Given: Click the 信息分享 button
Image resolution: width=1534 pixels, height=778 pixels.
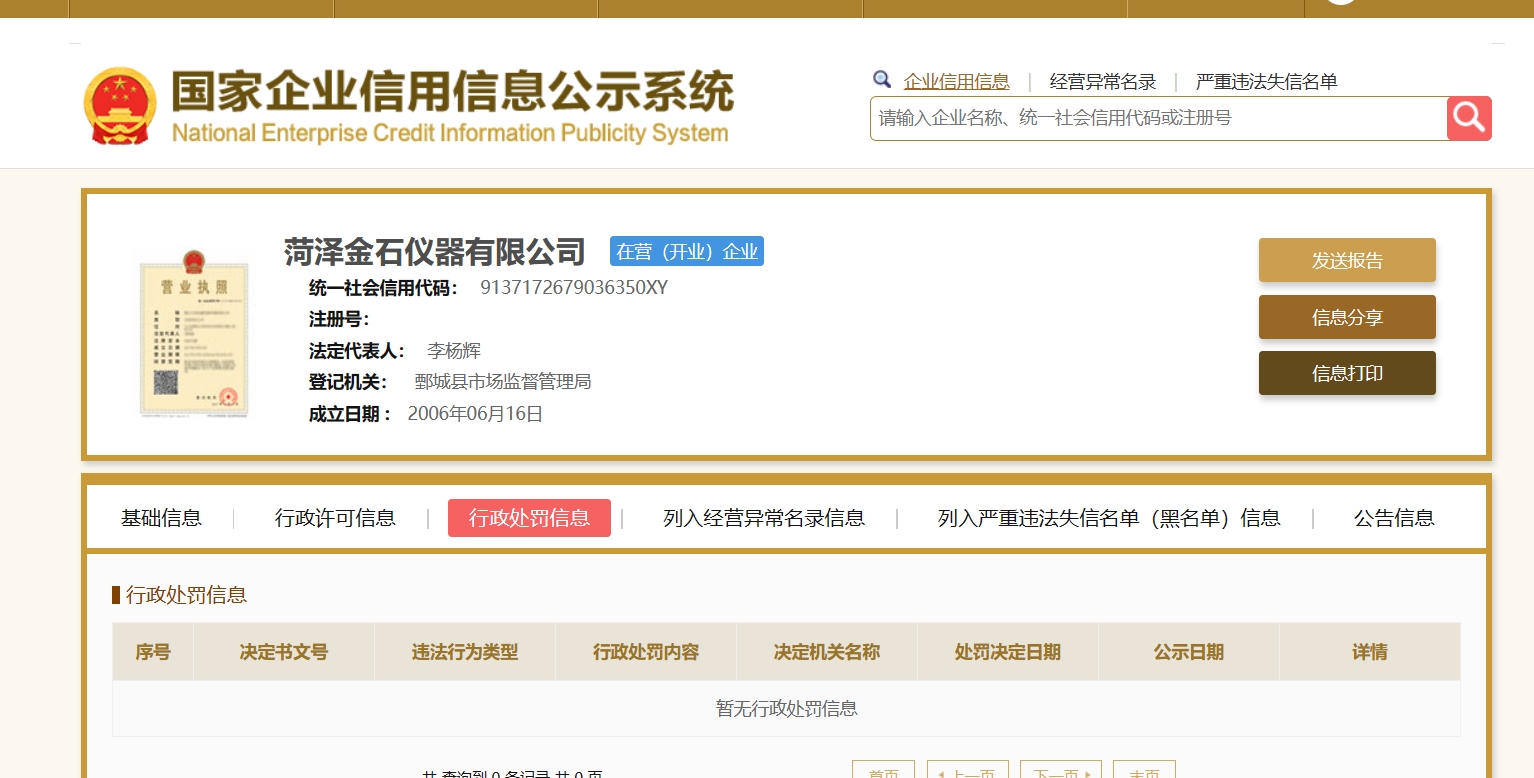Looking at the screenshot, I should point(1347,317).
